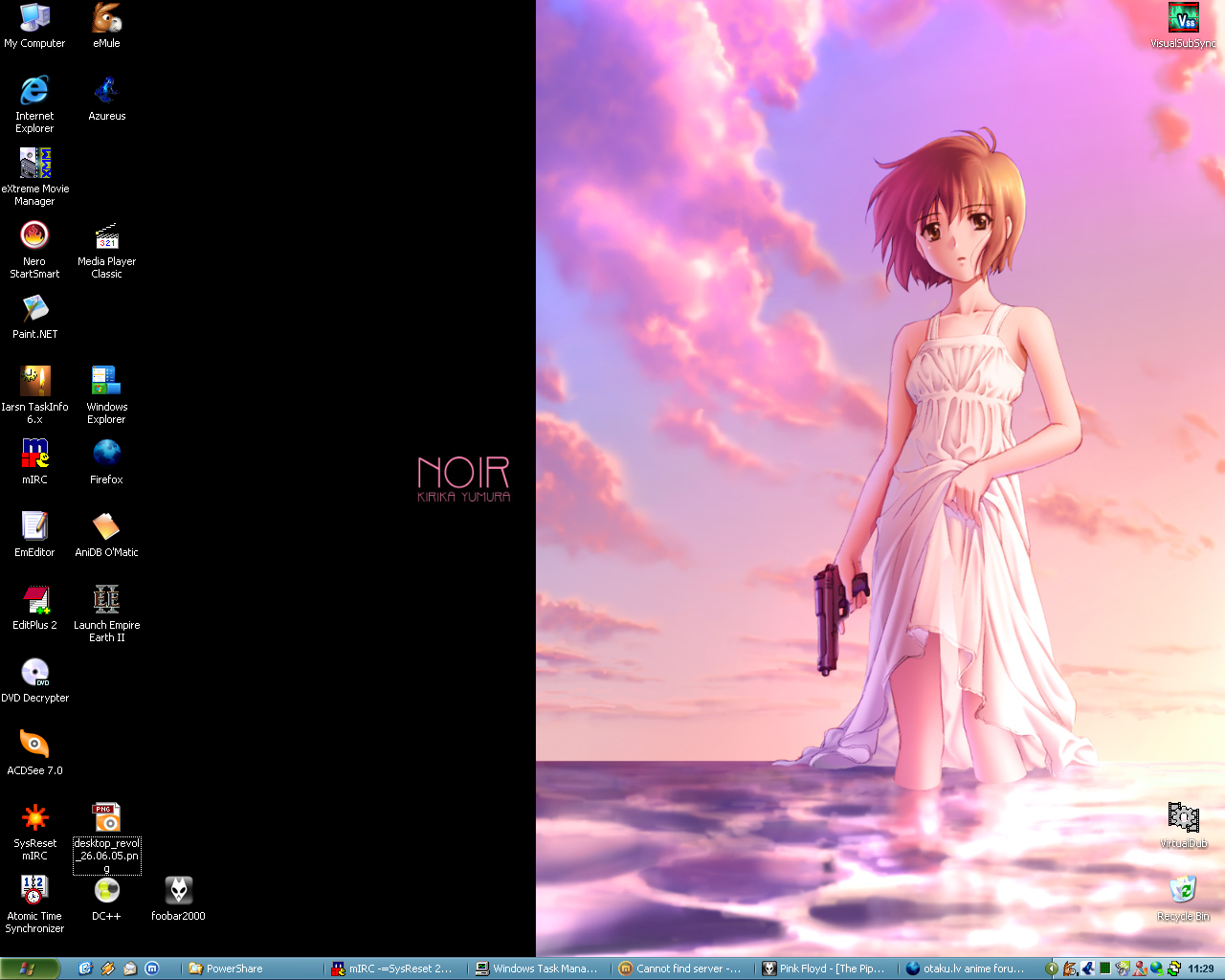
Task: Open the Windows Start menu
Action: (x=30, y=969)
